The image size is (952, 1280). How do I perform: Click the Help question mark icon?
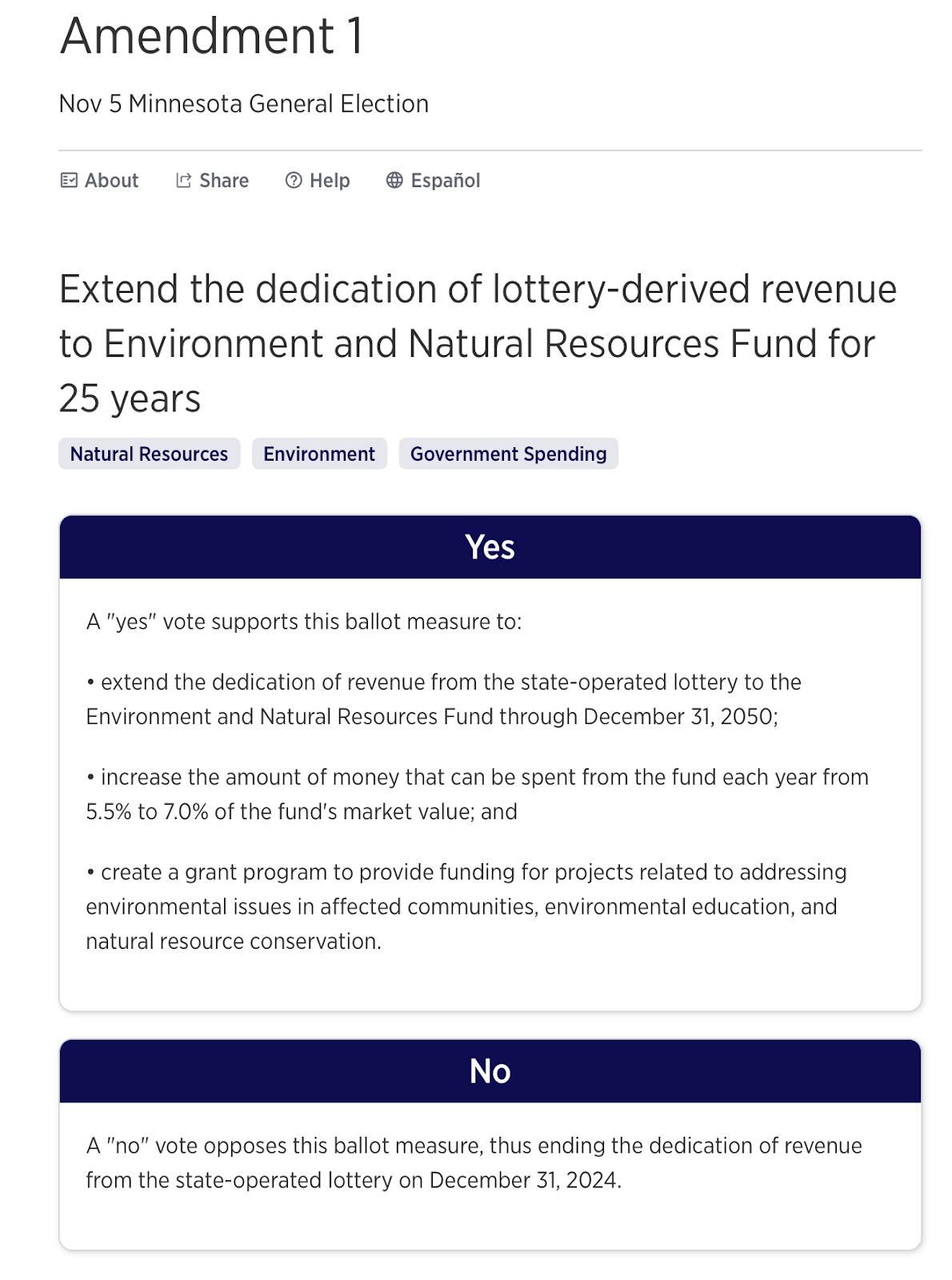(x=294, y=181)
